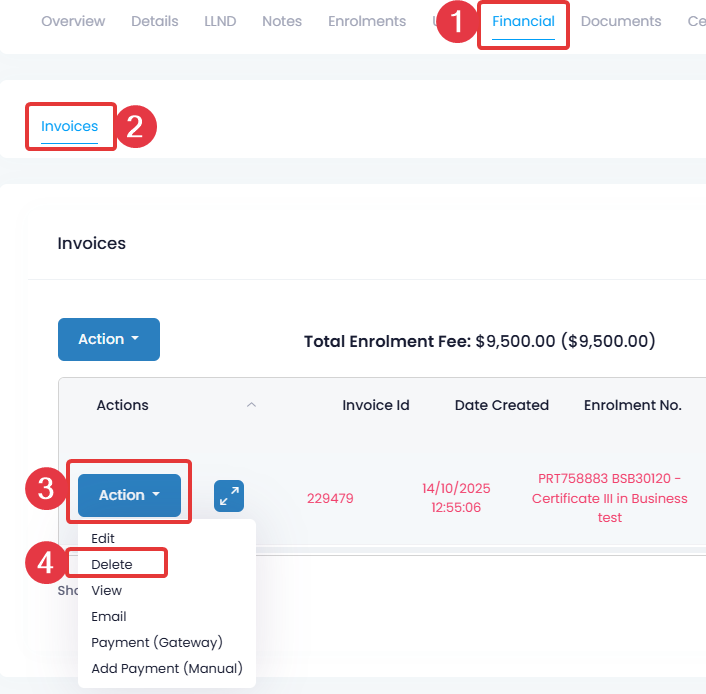Choose Add Payment (Manual) option

167,668
